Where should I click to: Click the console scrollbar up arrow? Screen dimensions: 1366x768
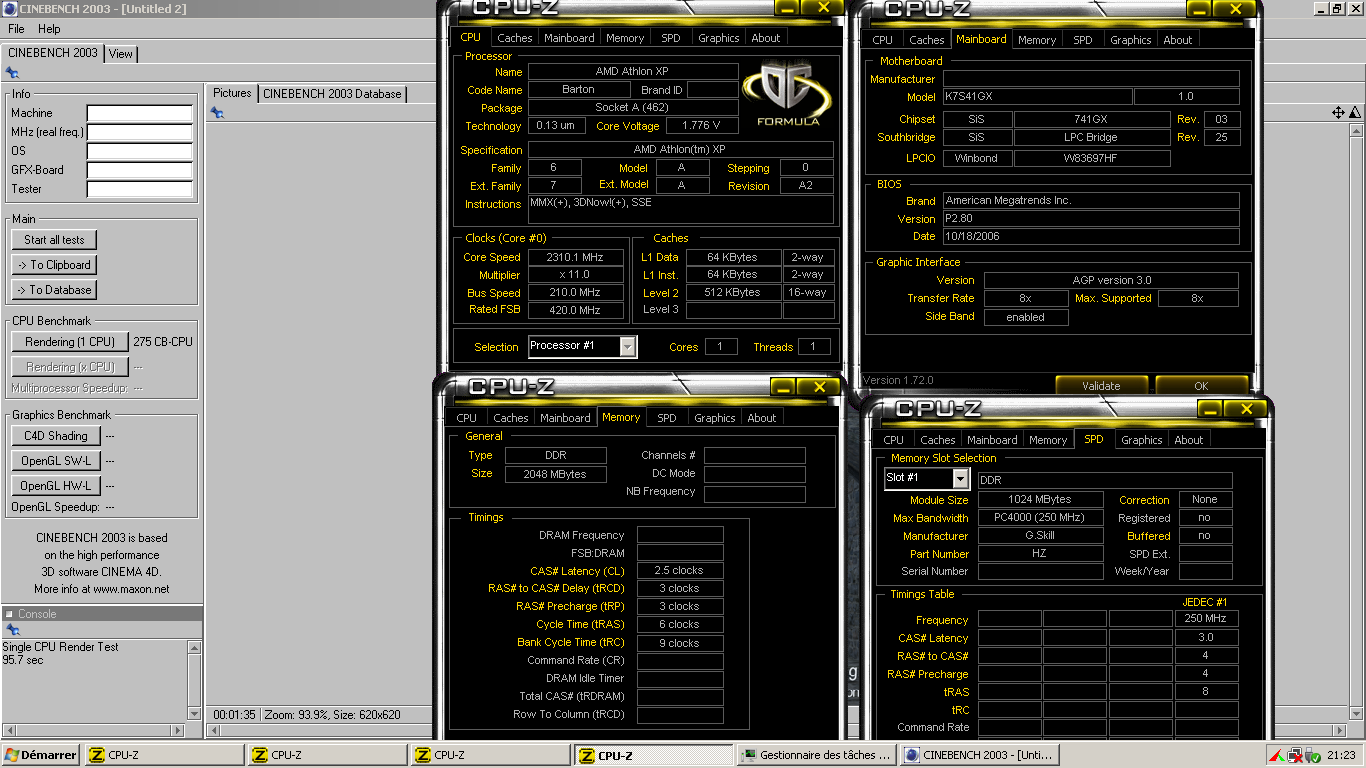click(194, 647)
